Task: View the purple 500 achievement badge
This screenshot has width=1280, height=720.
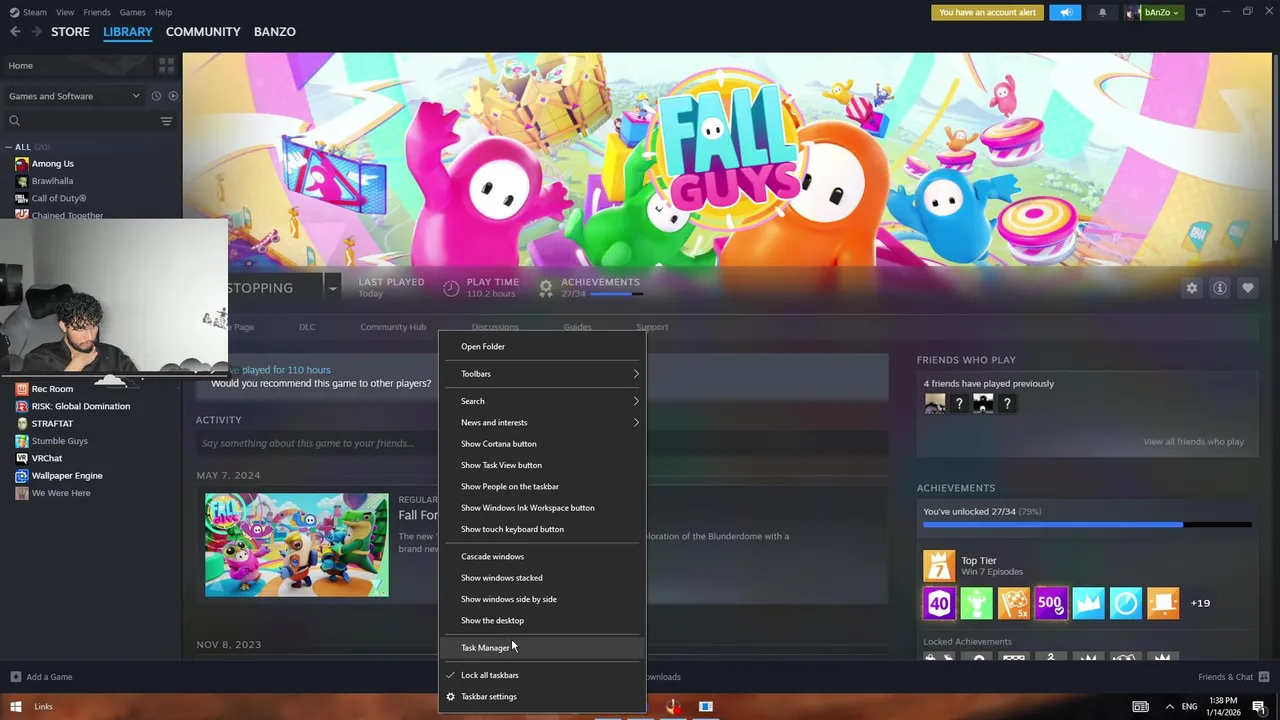Action: [1051, 603]
